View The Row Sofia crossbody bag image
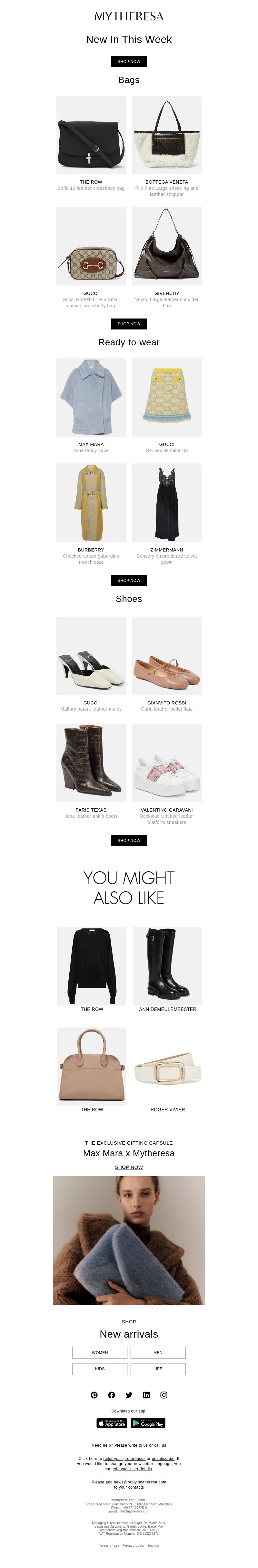 click(x=91, y=135)
